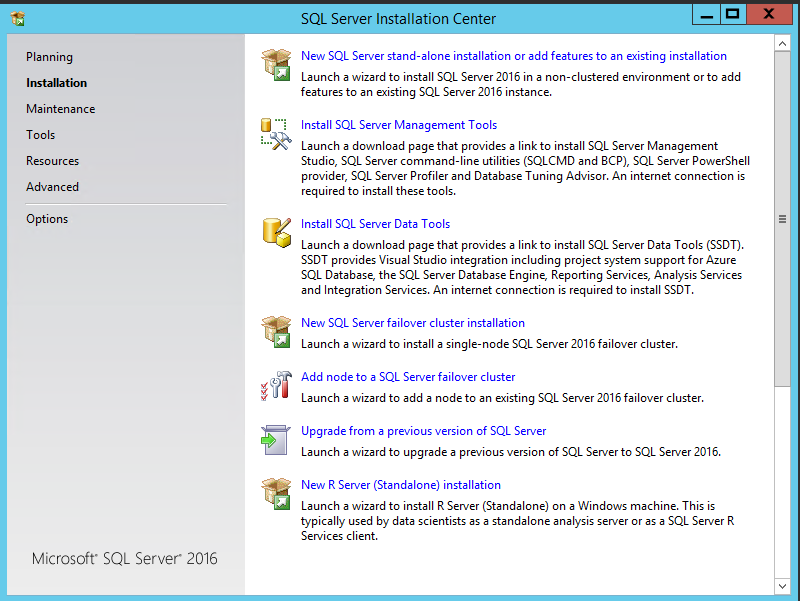Screen dimensions: 800x601
Task: Click the scrollbar up arrow
Action: click(x=783, y=43)
